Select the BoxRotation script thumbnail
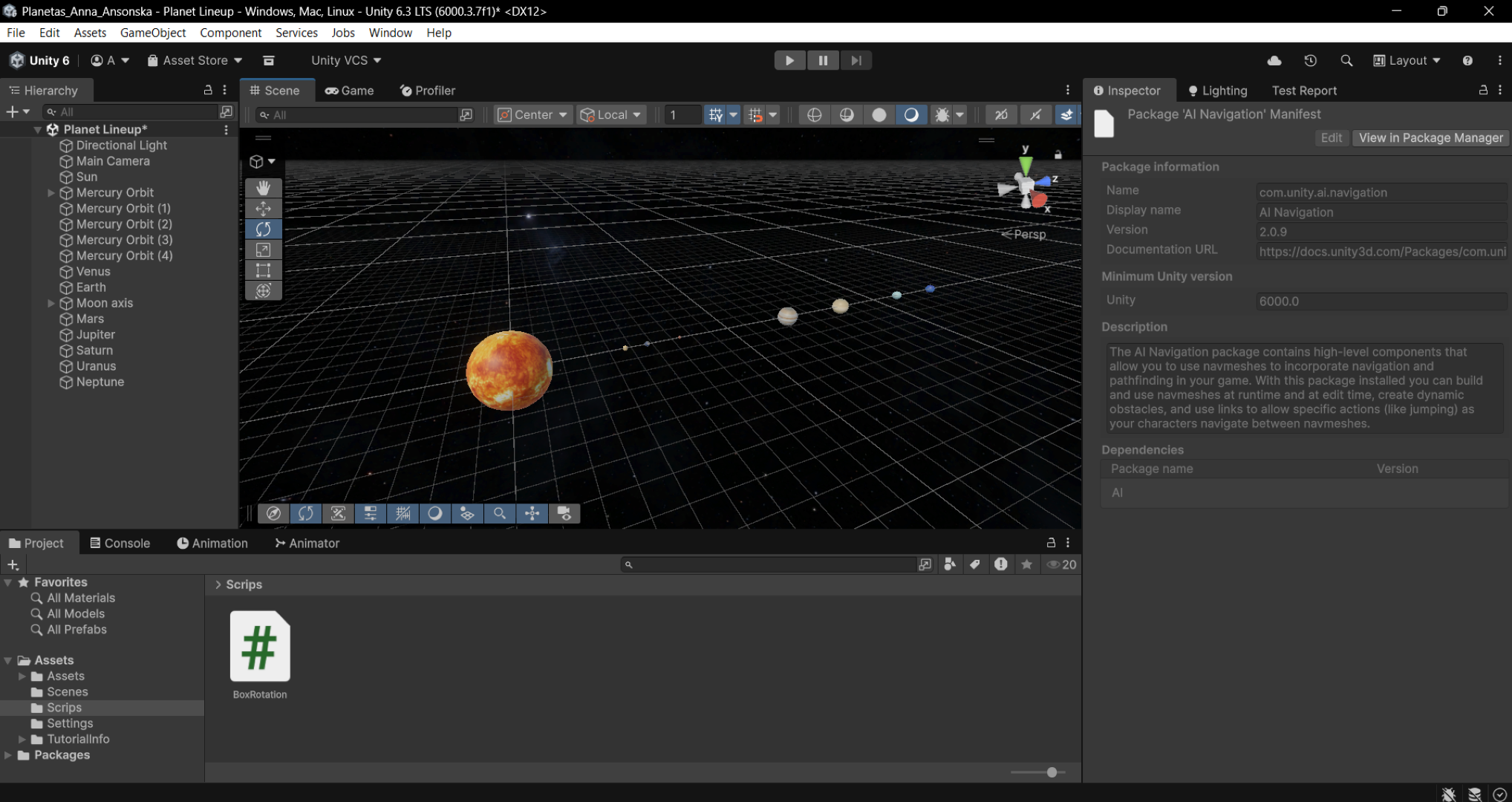Viewport: 1512px width, 802px height. (260, 647)
